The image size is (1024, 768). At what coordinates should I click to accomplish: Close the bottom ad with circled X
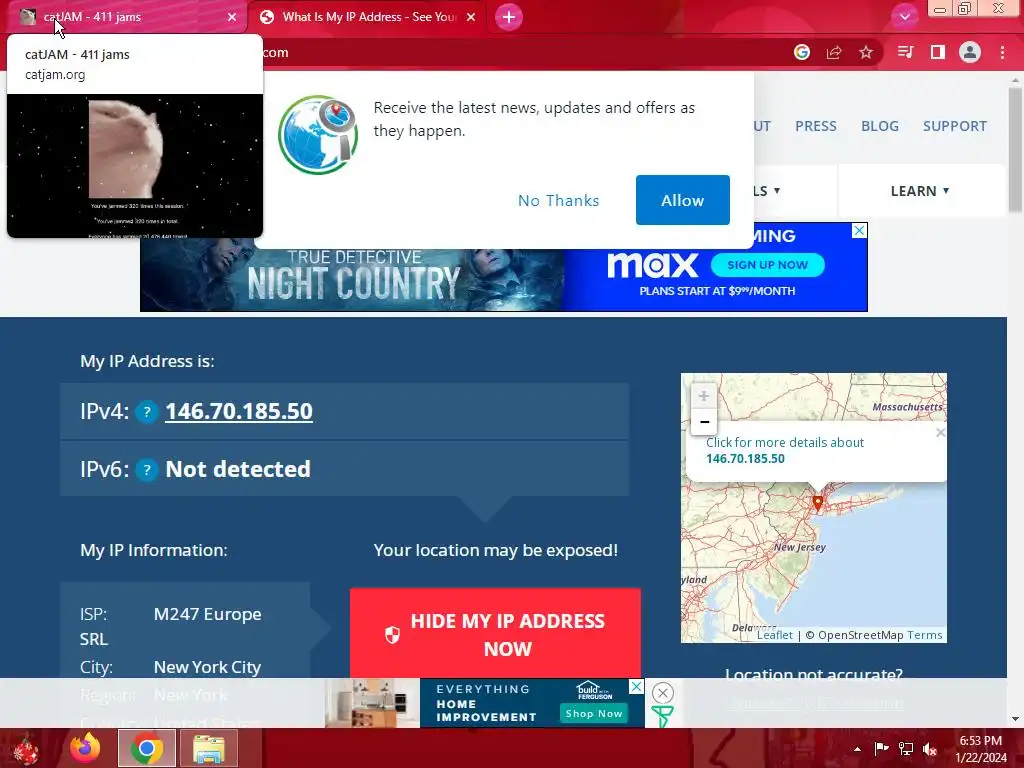coord(662,692)
